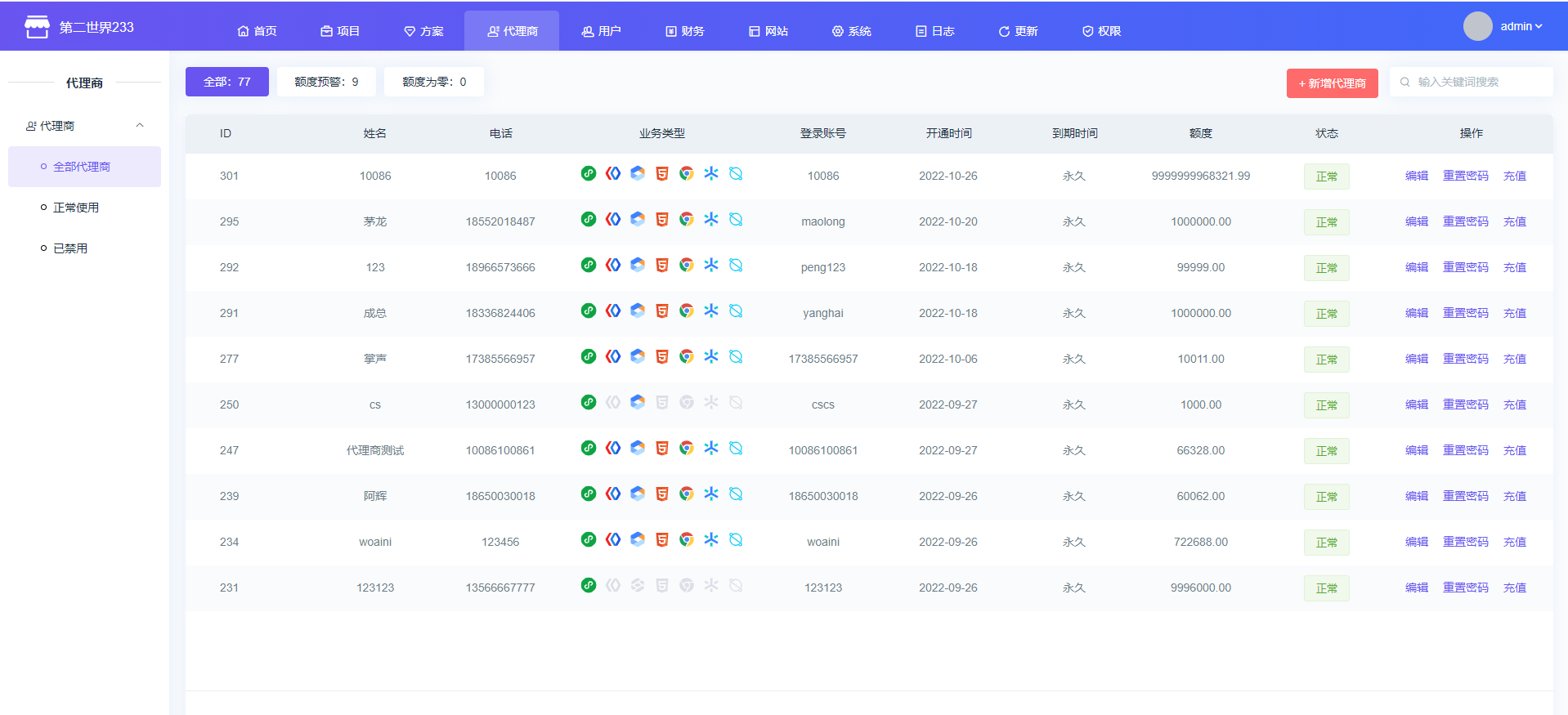This screenshot has width=1568, height=715.
Task: Click the 额度 column header
Action: click(x=1200, y=133)
